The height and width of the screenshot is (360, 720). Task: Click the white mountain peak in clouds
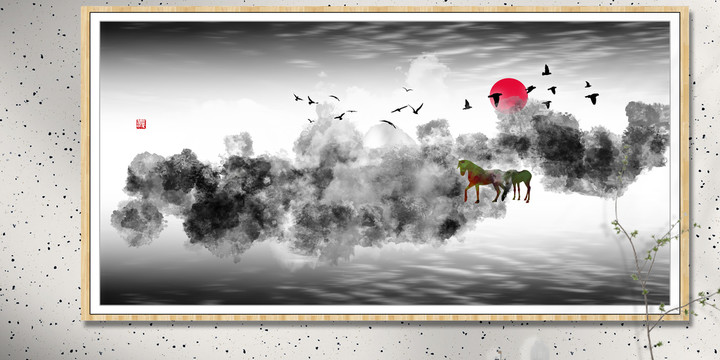click(388, 137)
